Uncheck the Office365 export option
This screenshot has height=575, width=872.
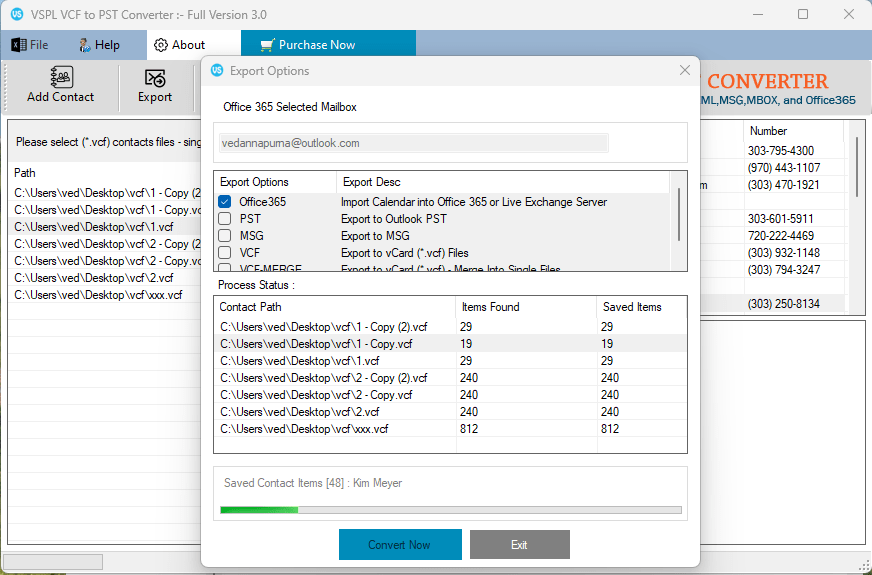225,202
